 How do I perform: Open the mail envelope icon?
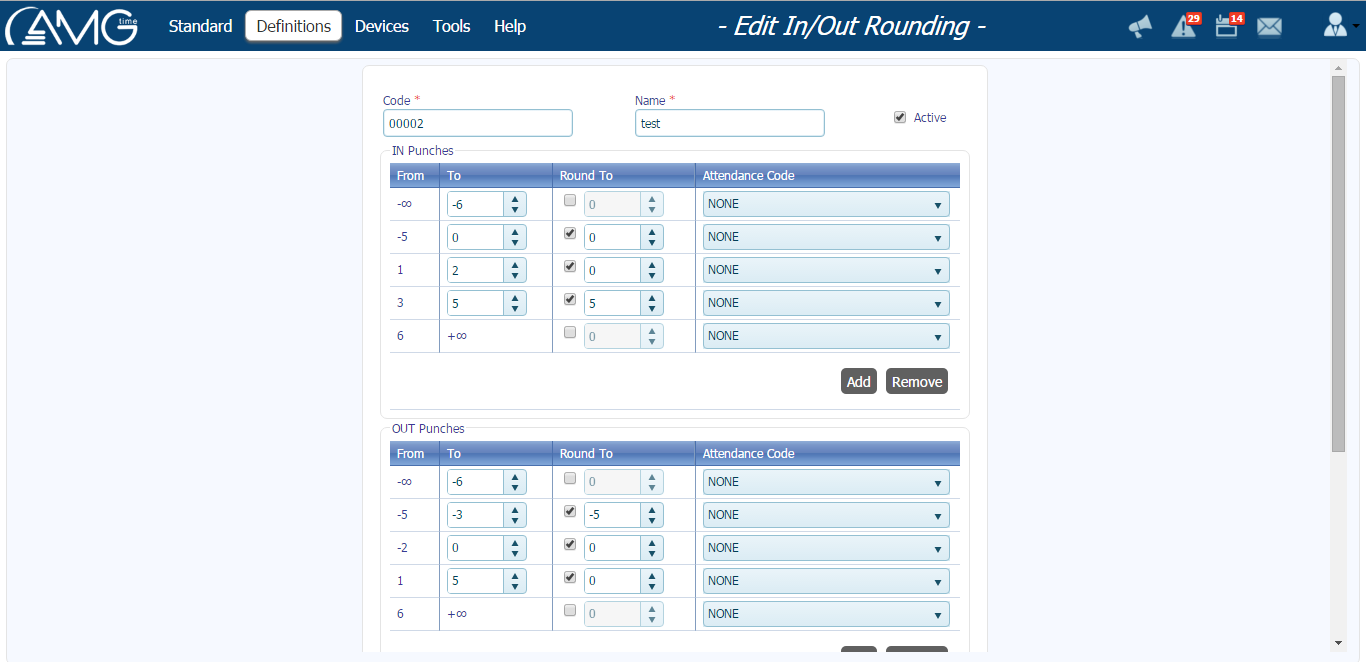1269,27
